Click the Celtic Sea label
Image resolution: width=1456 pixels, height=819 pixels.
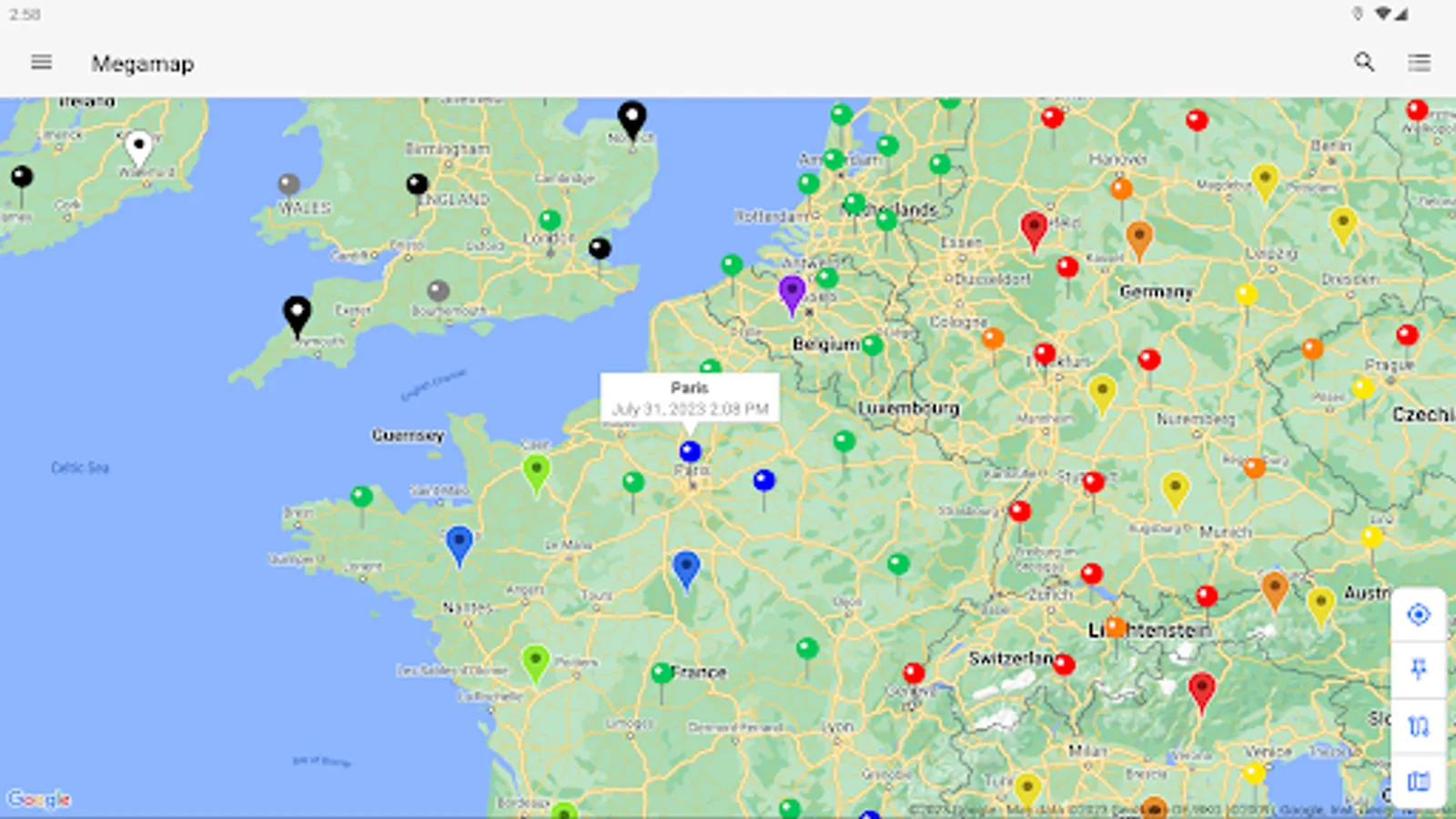tap(80, 468)
